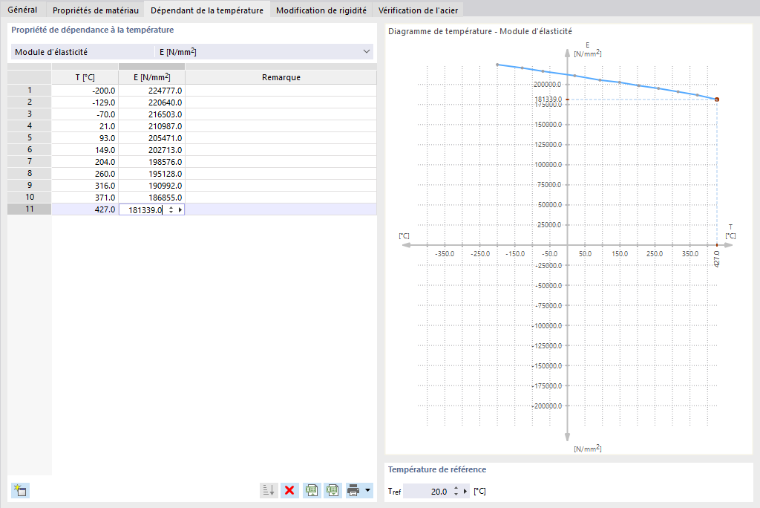Click temperature cell 93.0
Screen dimensions: 760x508
tap(85, 138)
